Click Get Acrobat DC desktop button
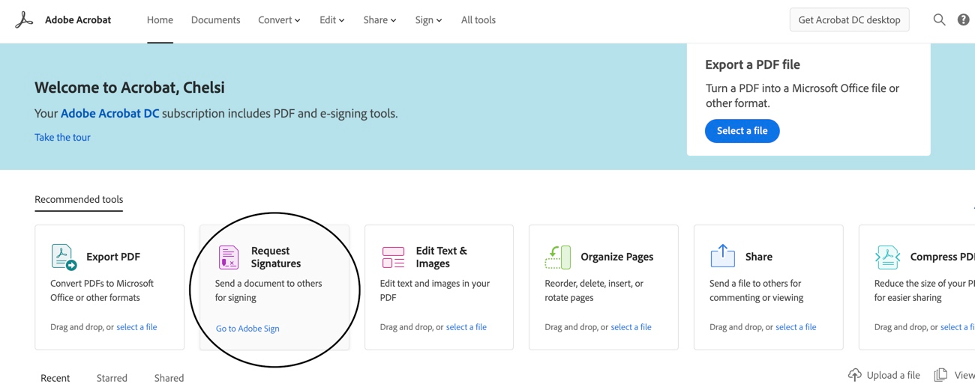This screenshot has height=385, width=977. click(x=849, y=20)
